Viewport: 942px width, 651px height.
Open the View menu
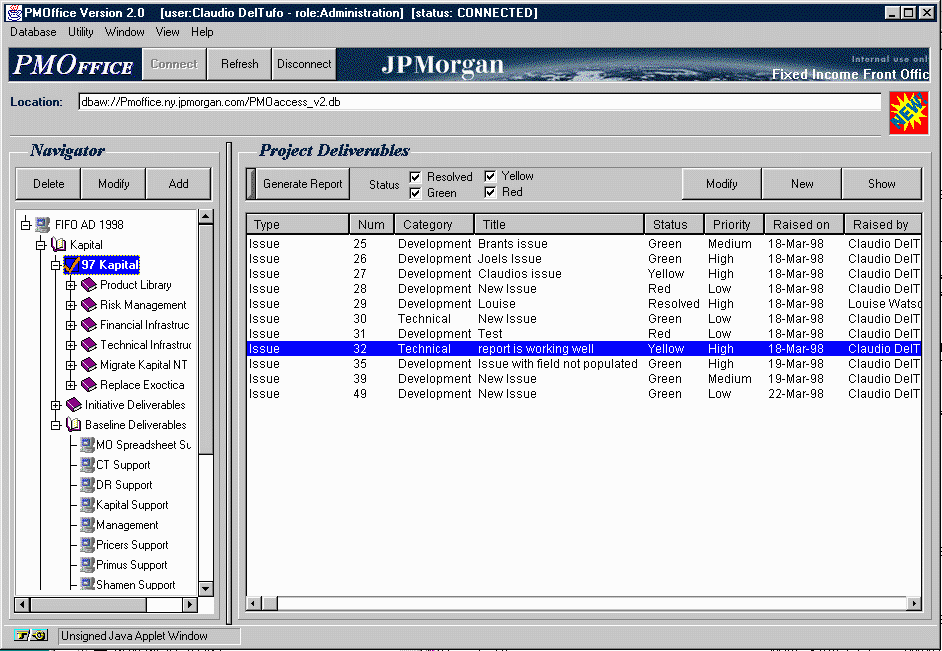click(x=167, y=32)
